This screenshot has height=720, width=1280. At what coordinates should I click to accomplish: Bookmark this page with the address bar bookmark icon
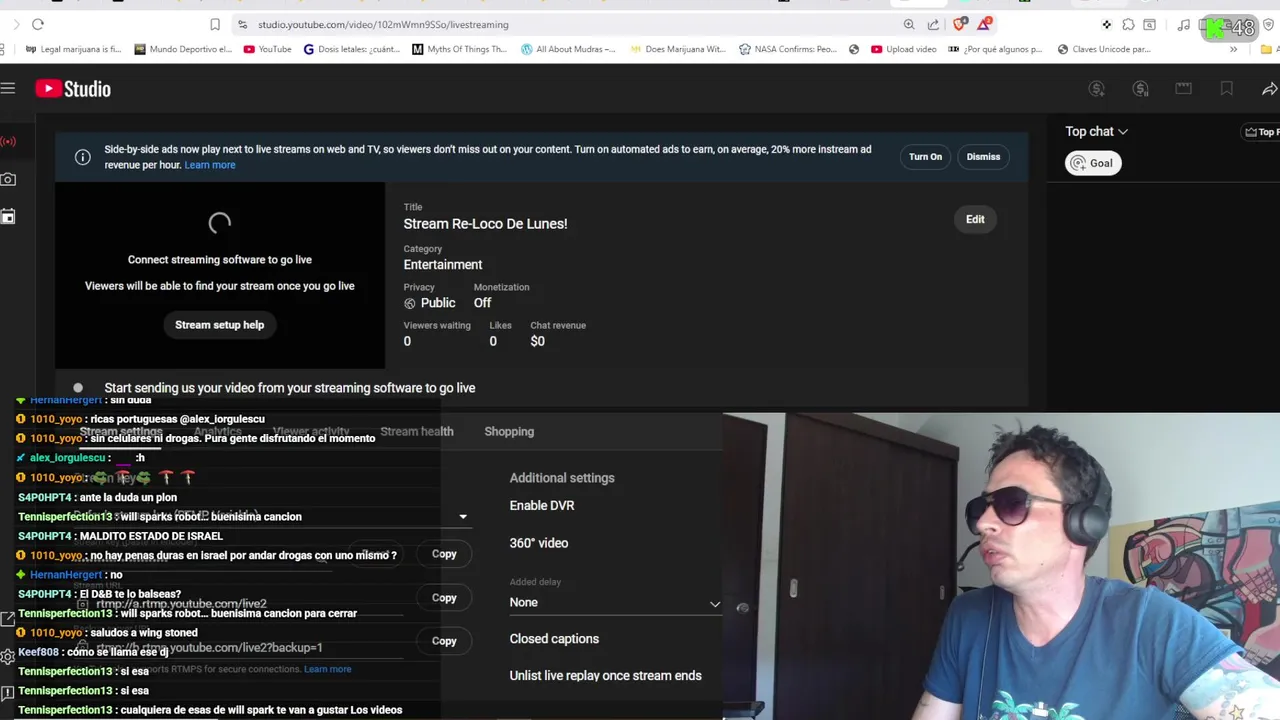click(215, 24)
